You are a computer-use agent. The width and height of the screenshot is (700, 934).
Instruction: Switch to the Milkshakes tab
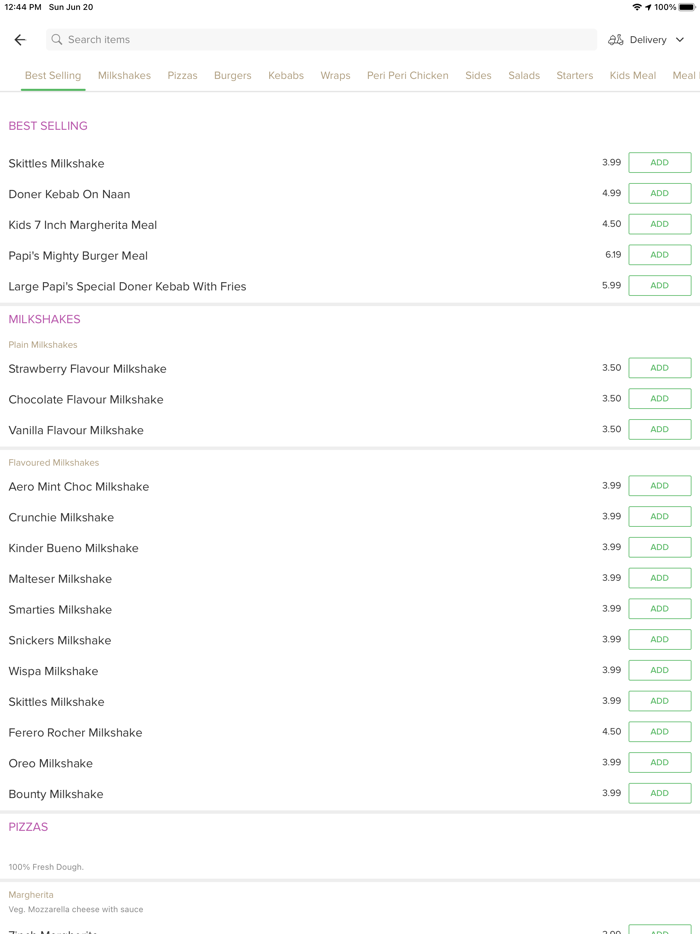pos(124,76)
